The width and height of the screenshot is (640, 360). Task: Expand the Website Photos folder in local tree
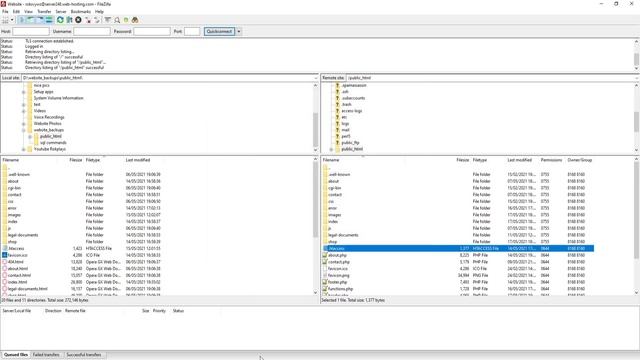point(24,124)
